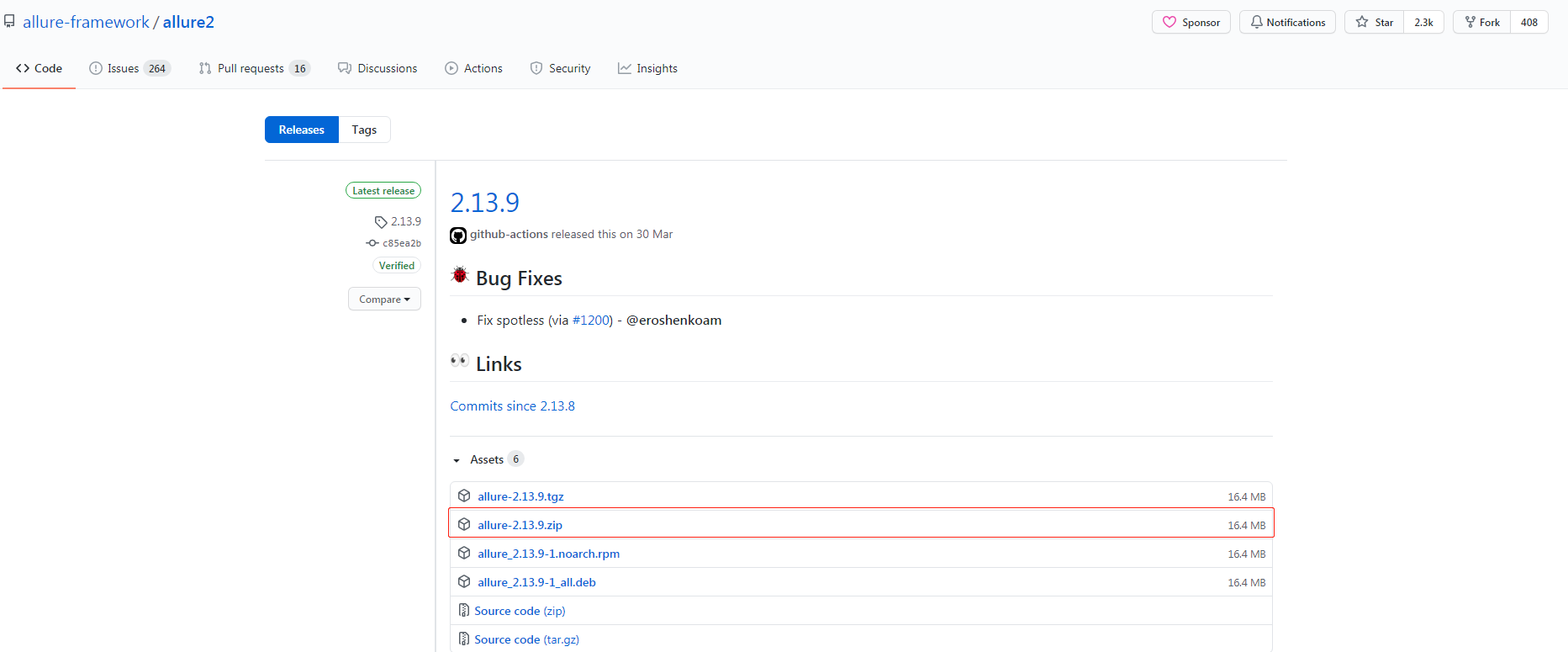Screen dimensions: 1568x652
Task: Download allure_2.13.9-1.noarch.rpm
Action: tap(548, 554)
